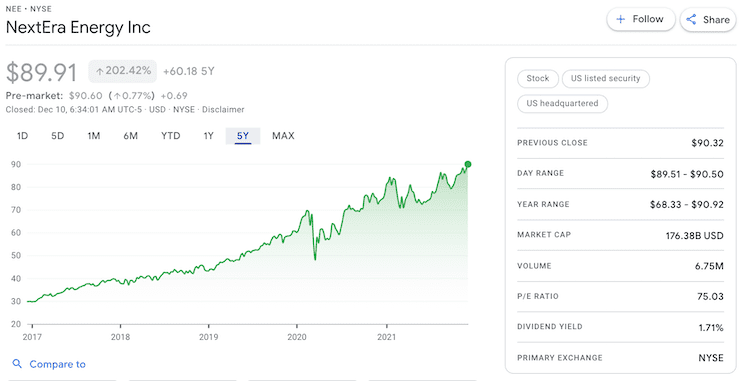Click the P/E Ratio value 75.03

710,296
